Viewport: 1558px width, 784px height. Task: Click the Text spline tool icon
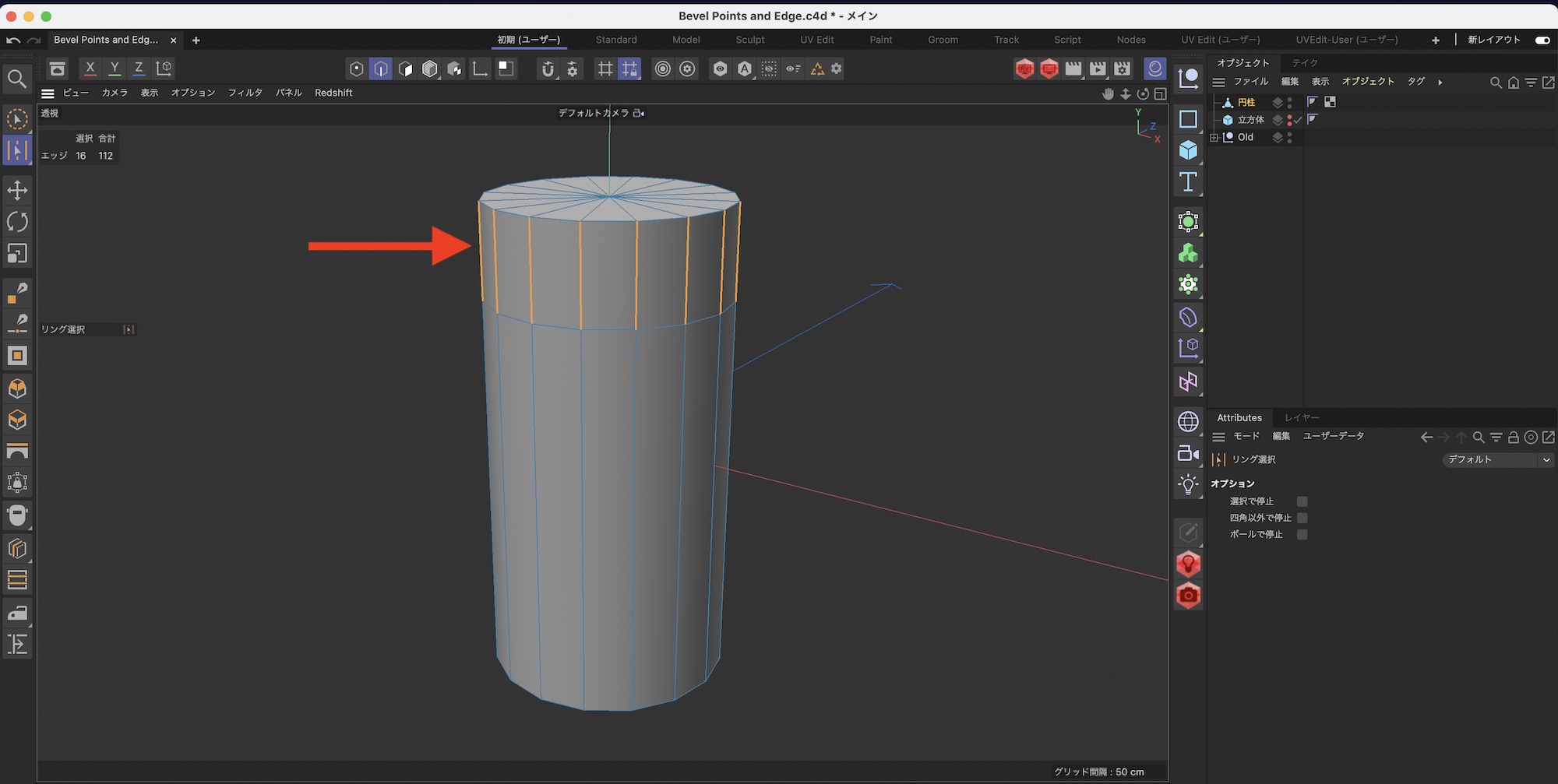coord(1188,182)
